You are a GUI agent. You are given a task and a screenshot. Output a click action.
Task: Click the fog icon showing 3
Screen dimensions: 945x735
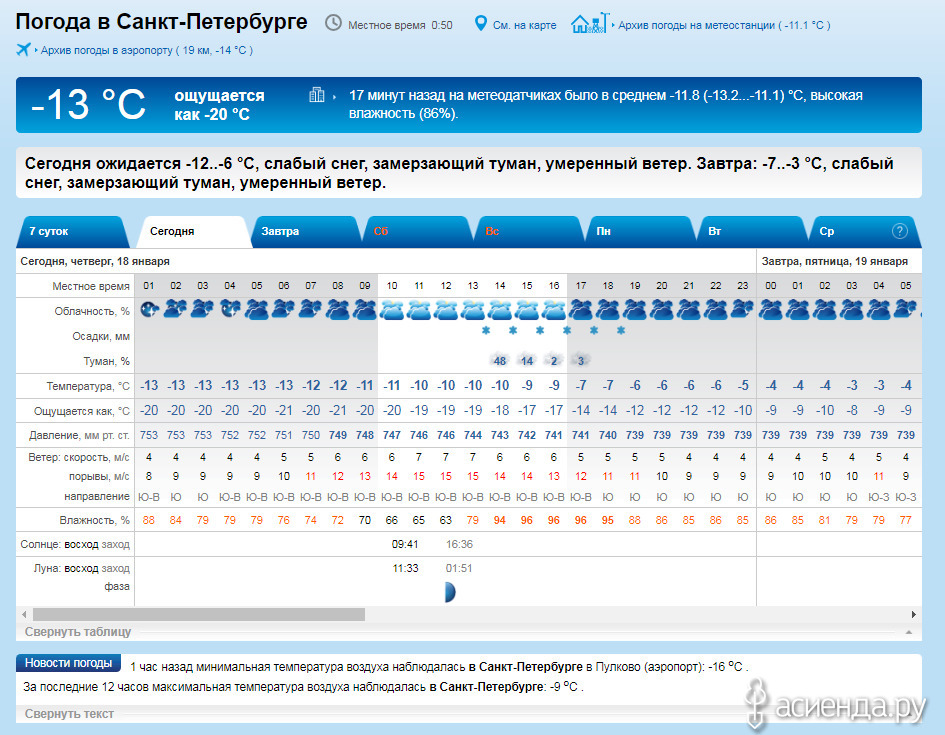580,360
